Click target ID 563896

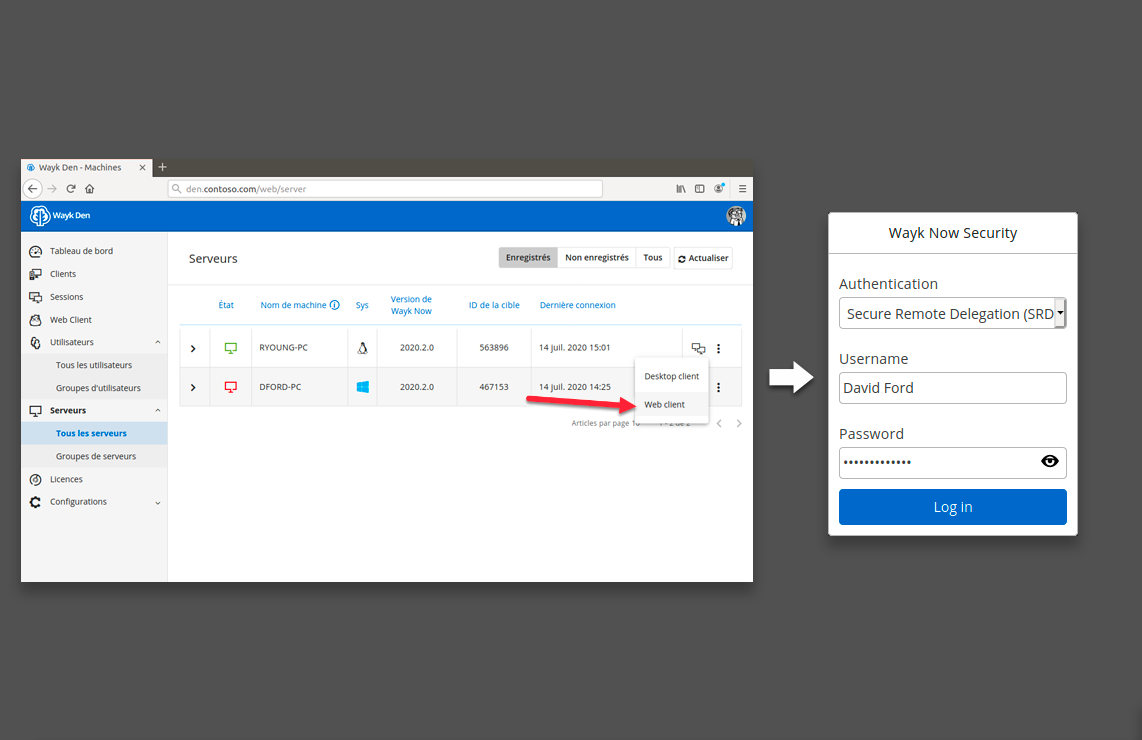point(494,348)
